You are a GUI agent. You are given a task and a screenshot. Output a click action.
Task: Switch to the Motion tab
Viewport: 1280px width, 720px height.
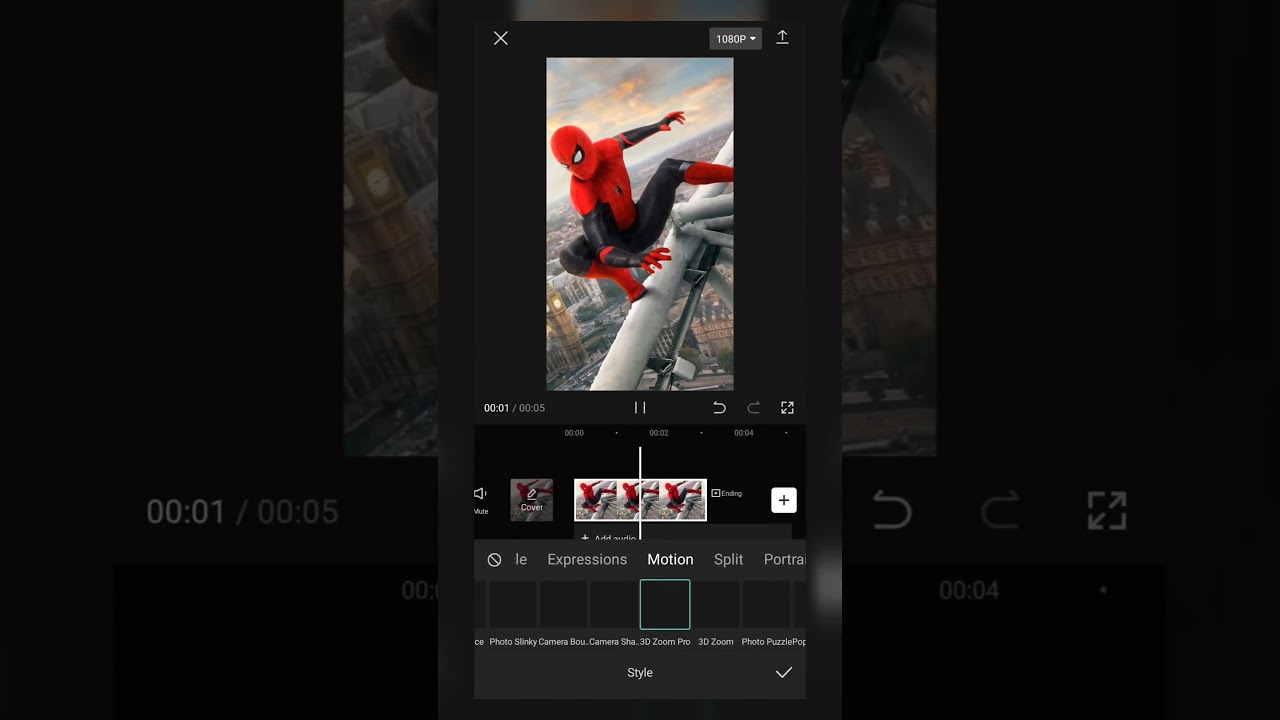[x=670, y=560]
